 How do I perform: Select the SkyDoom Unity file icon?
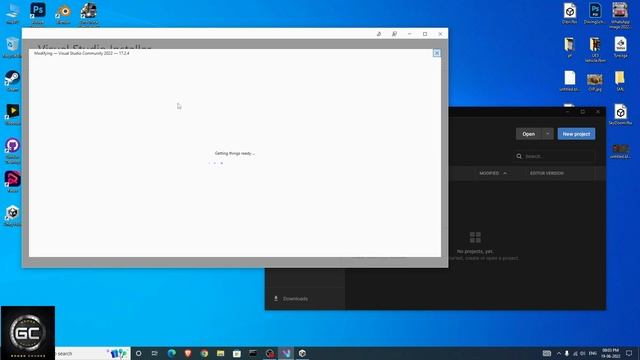[620, 114]
